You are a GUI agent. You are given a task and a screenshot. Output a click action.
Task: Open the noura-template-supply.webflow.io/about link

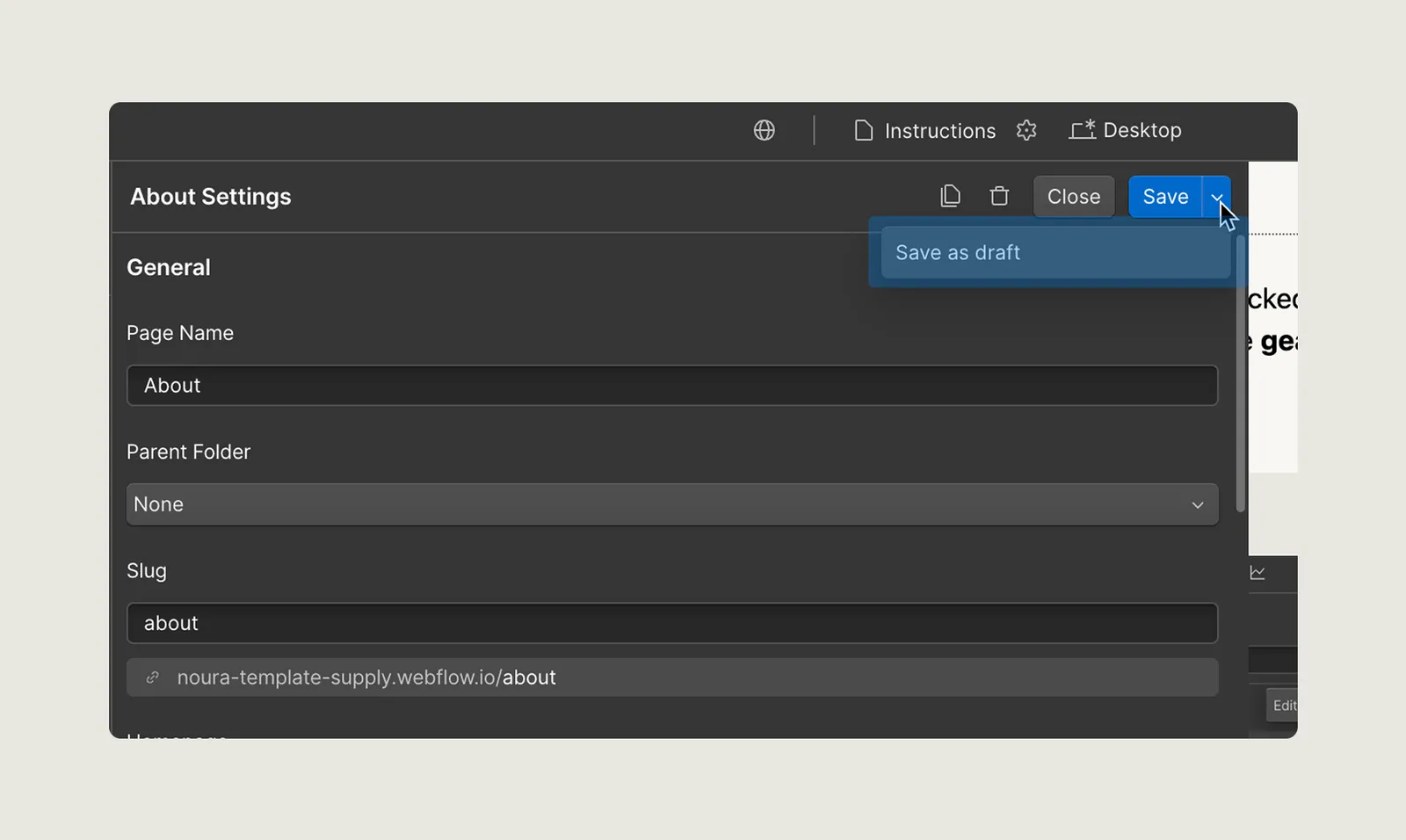366,677
